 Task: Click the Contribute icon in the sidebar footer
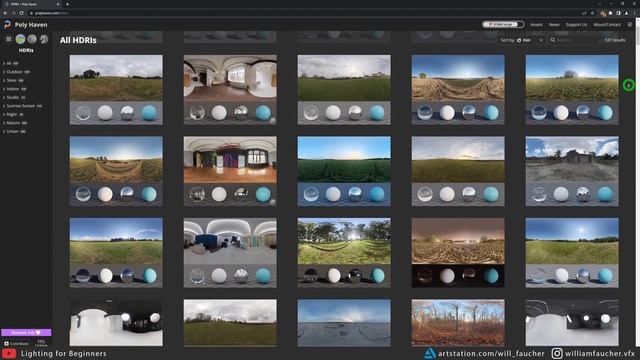click(6, 344)
